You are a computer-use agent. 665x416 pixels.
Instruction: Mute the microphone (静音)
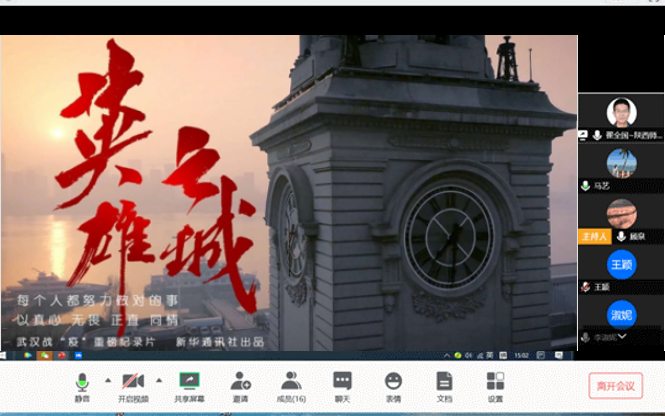82,385
